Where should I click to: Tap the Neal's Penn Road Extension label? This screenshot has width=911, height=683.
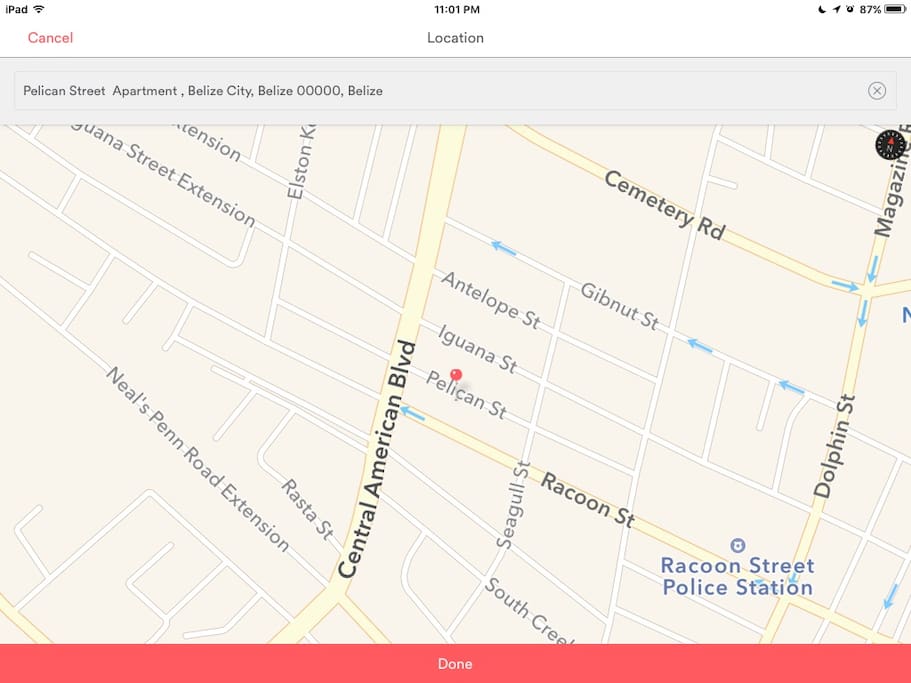(x=198, y=459)
